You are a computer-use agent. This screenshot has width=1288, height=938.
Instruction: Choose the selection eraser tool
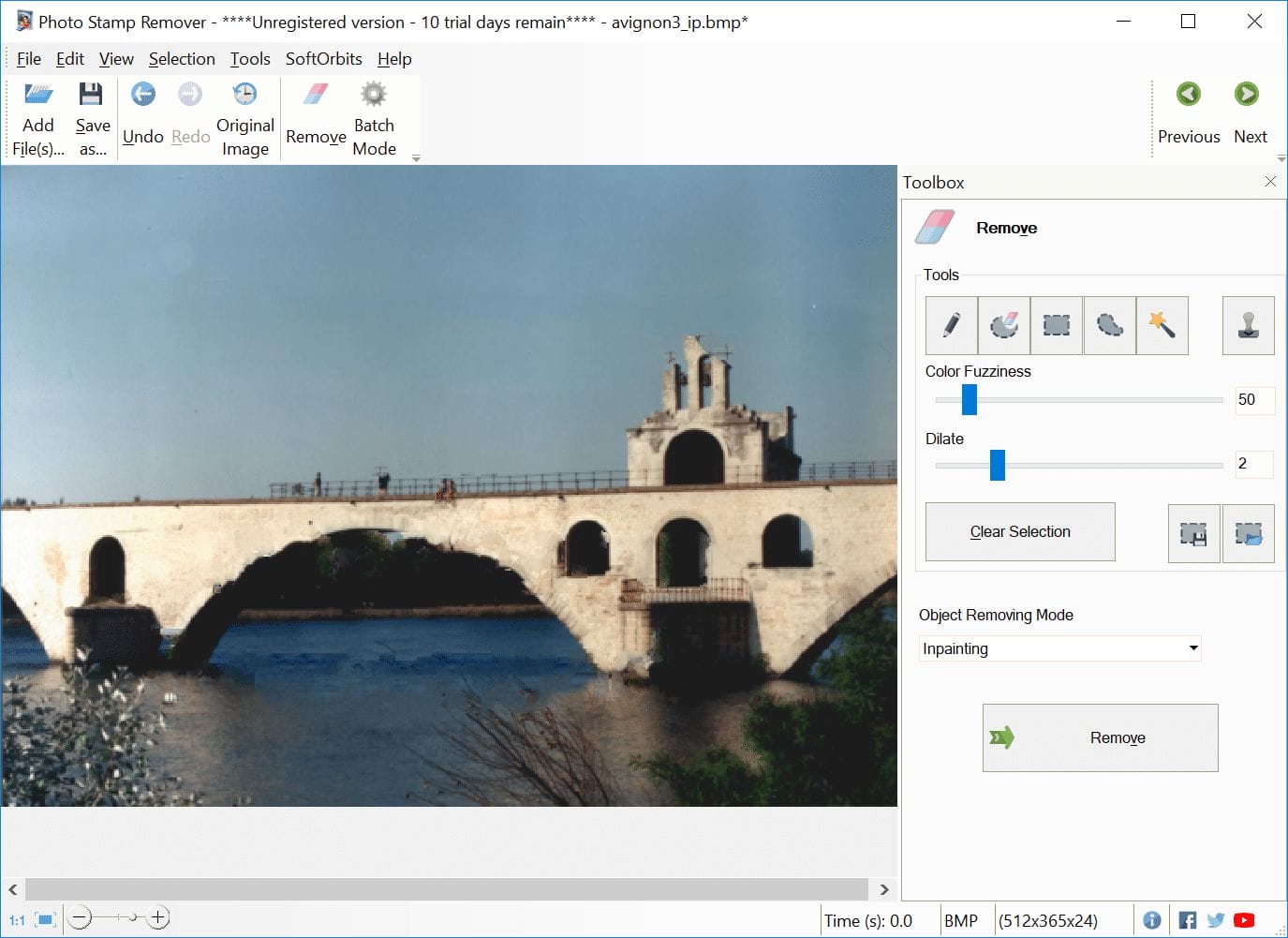(1003, 325)
